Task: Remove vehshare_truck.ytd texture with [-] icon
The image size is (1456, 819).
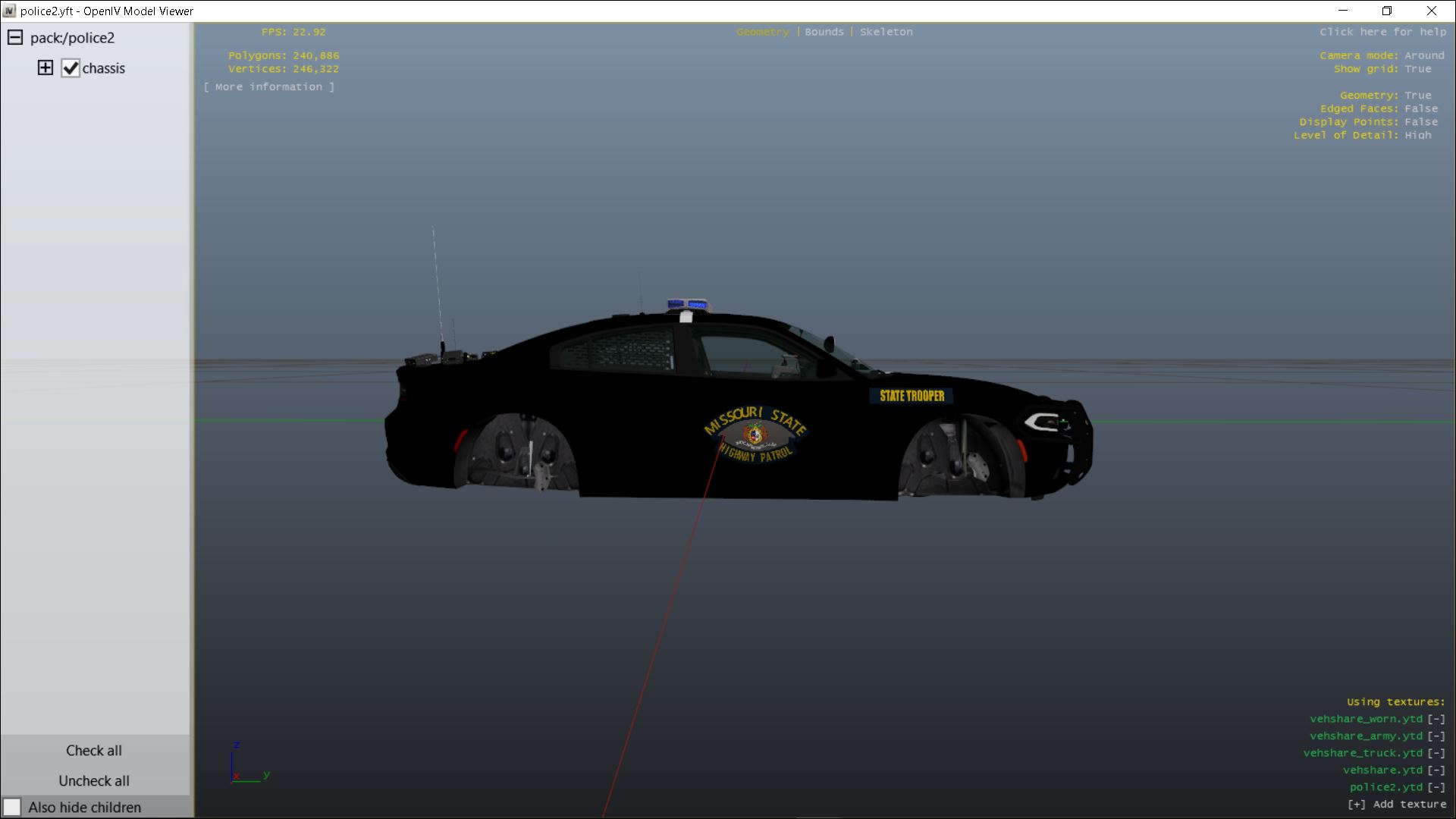Action: 1436,753
